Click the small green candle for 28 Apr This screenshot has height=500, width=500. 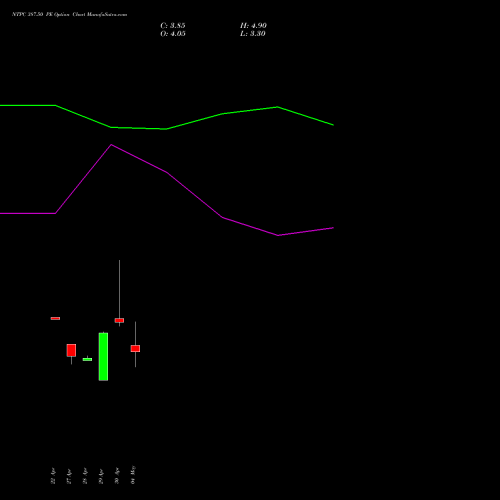tap(87, 359)
